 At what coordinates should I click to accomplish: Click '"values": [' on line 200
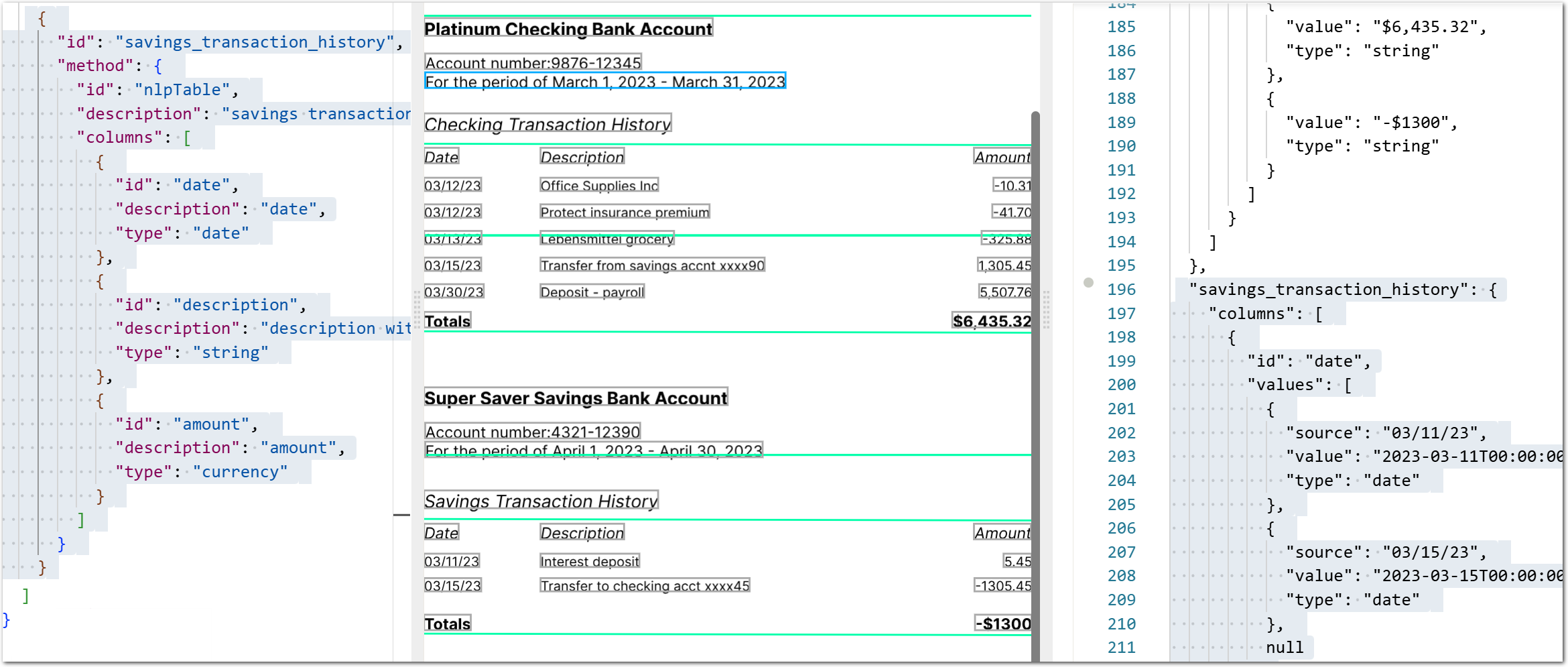pos(1299,385)
